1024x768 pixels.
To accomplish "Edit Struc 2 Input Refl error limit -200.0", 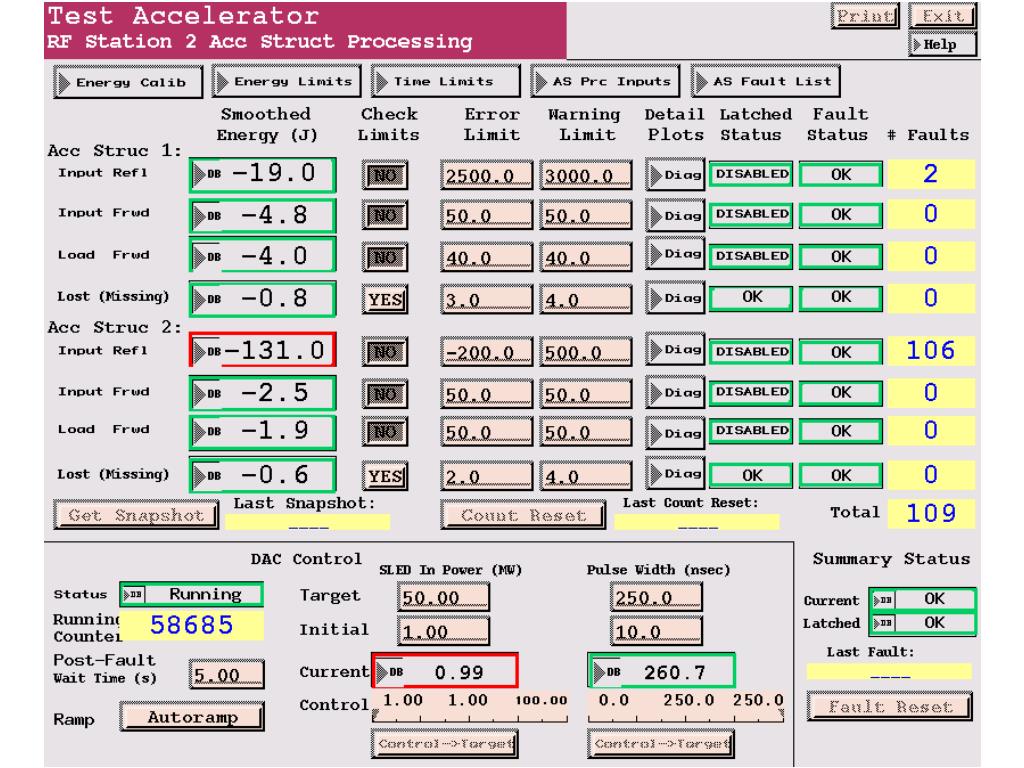I will point(486,352).
